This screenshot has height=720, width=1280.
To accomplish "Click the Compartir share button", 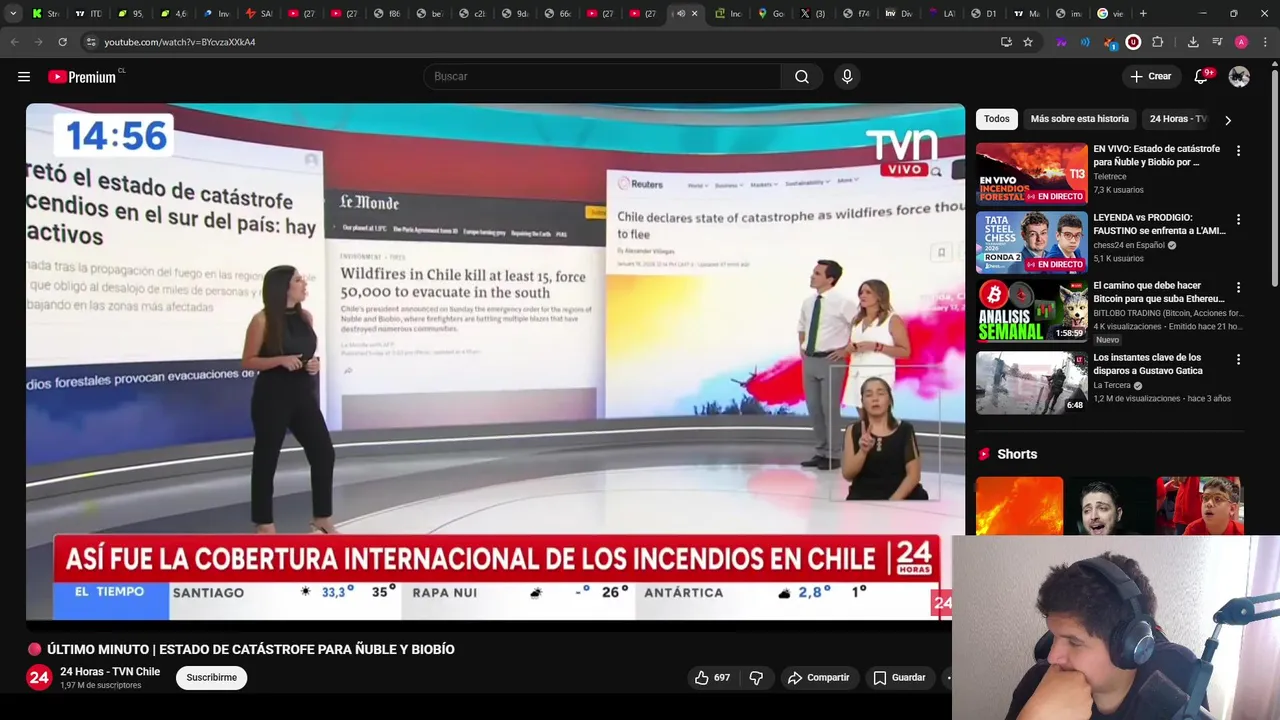I will click(818, 677).
